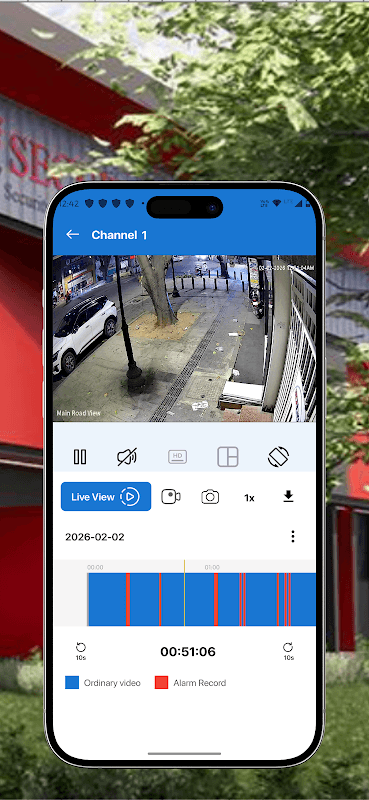
Task: Click the red Alarm Record legend swatch
Action: click(161, 683)
